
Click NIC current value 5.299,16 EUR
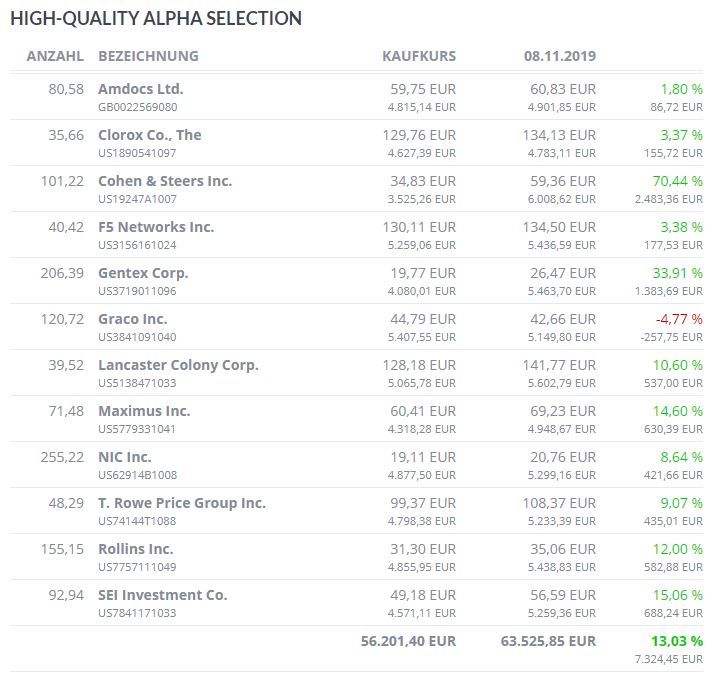pos(562,475)
